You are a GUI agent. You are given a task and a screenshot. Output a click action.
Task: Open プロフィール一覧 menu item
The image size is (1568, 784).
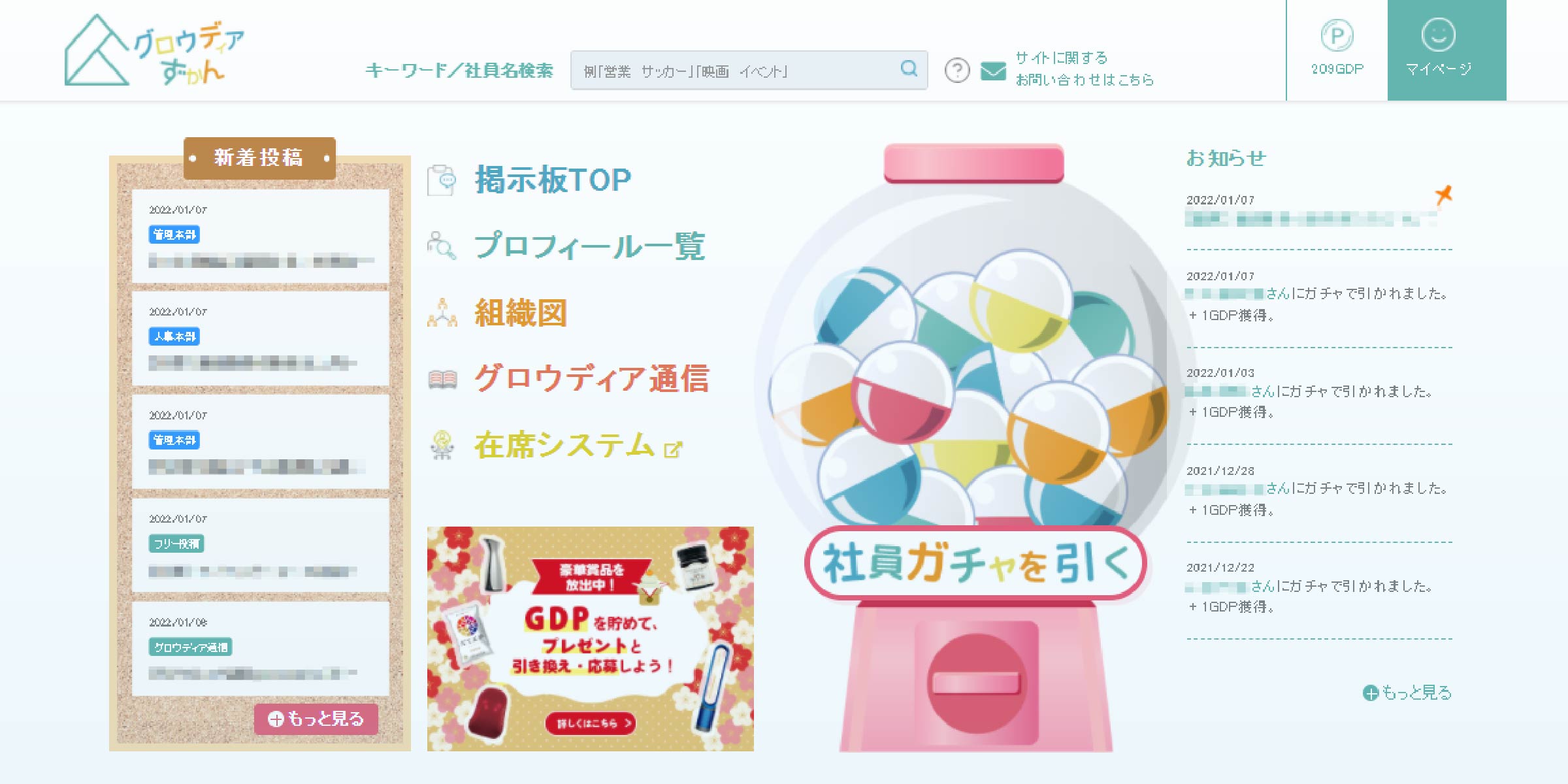click(x=589, y=246)
